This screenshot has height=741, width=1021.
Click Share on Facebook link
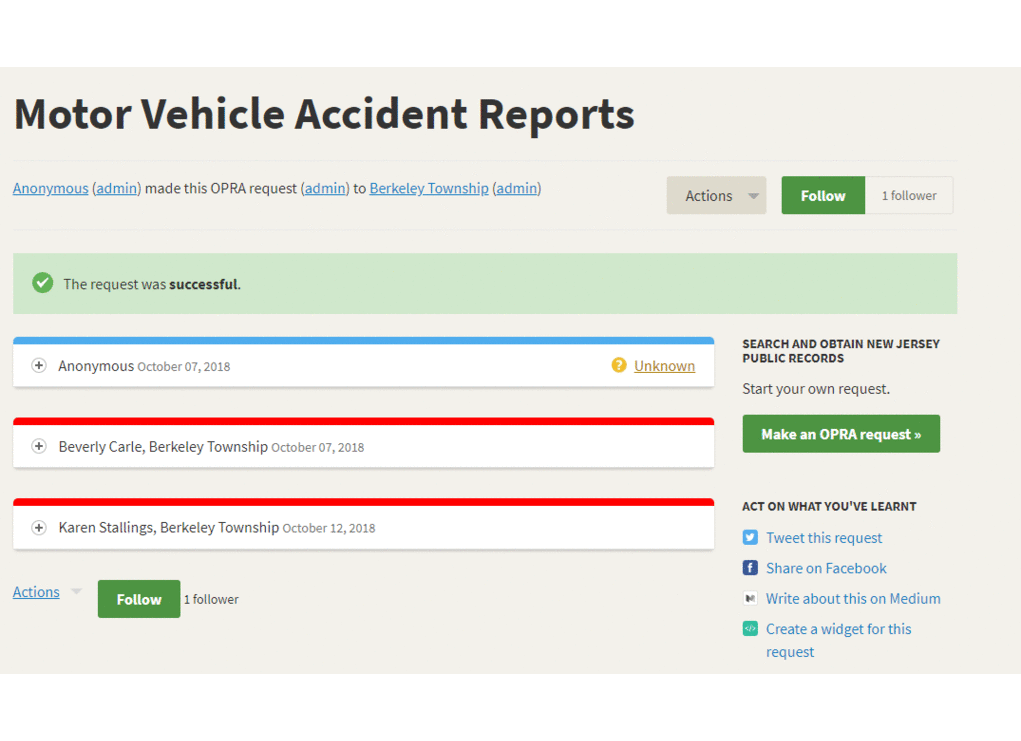(826, 568)
